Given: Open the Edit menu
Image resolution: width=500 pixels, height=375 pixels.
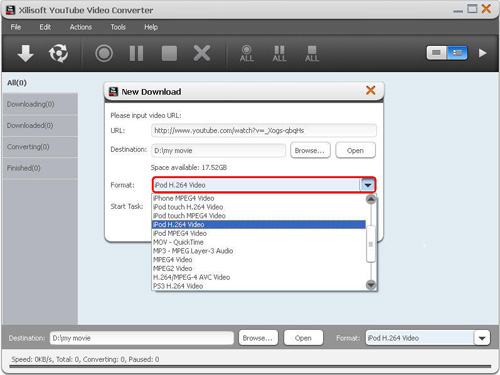Looking at the screenshot, I should tap(45, 27).
